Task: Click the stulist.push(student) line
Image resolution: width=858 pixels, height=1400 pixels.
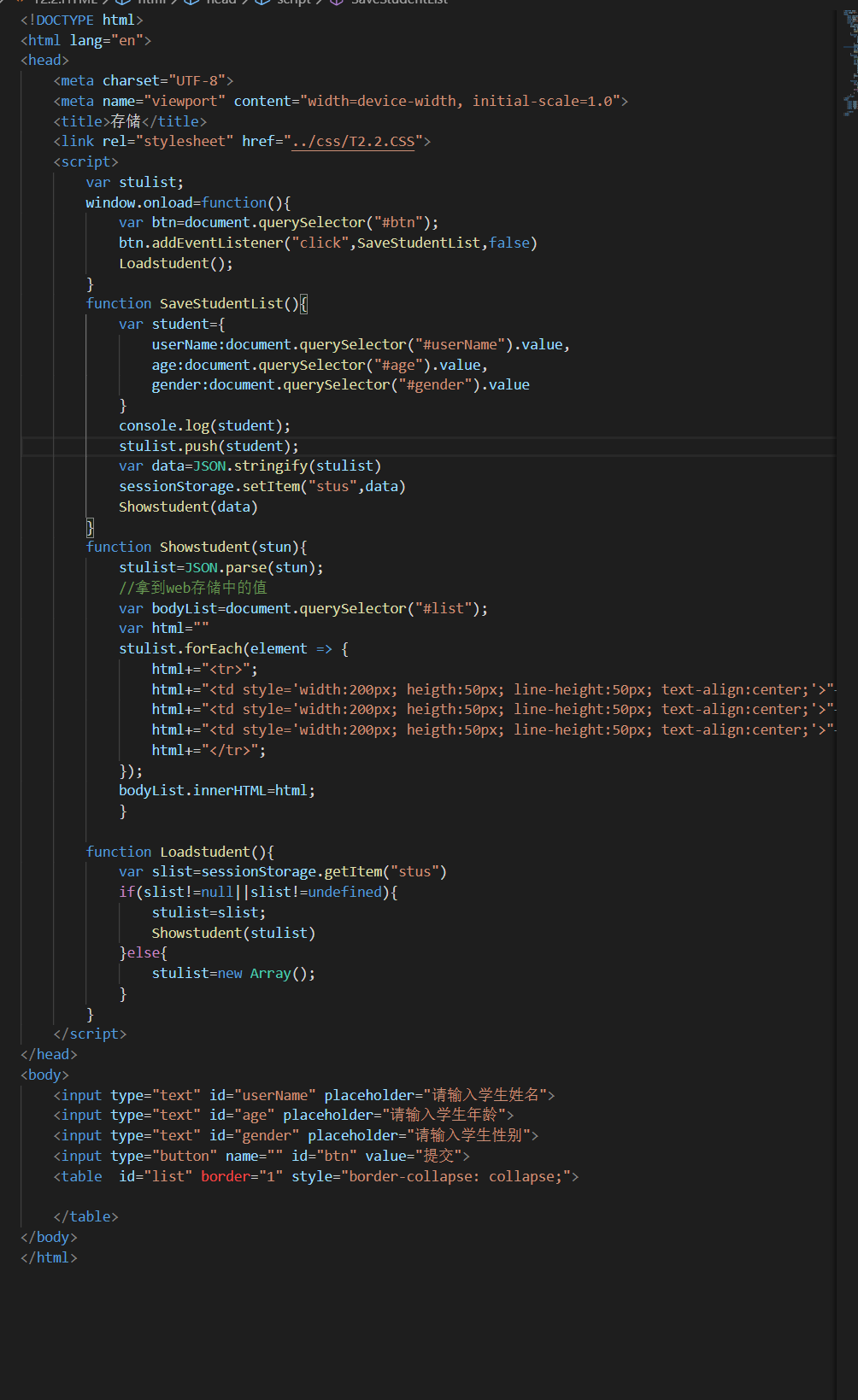Action: pyautogui.click(x=209, y=446)
